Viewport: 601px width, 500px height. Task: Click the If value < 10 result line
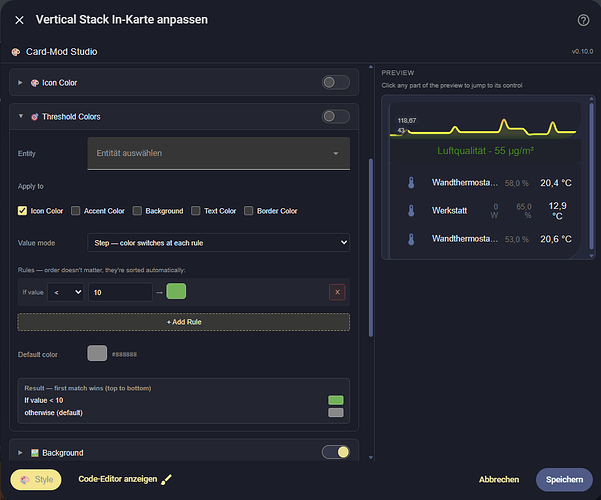(x=44, y=400)
